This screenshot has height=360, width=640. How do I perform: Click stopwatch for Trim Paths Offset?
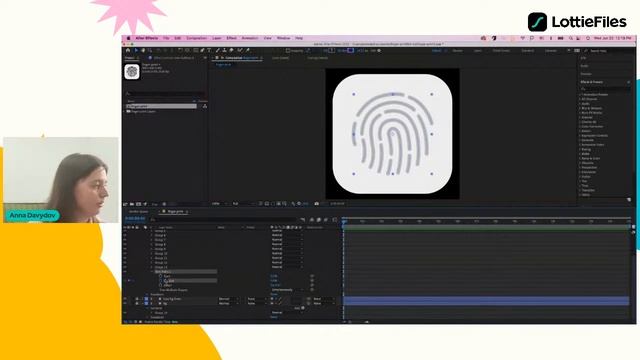[x=160, y=285]
